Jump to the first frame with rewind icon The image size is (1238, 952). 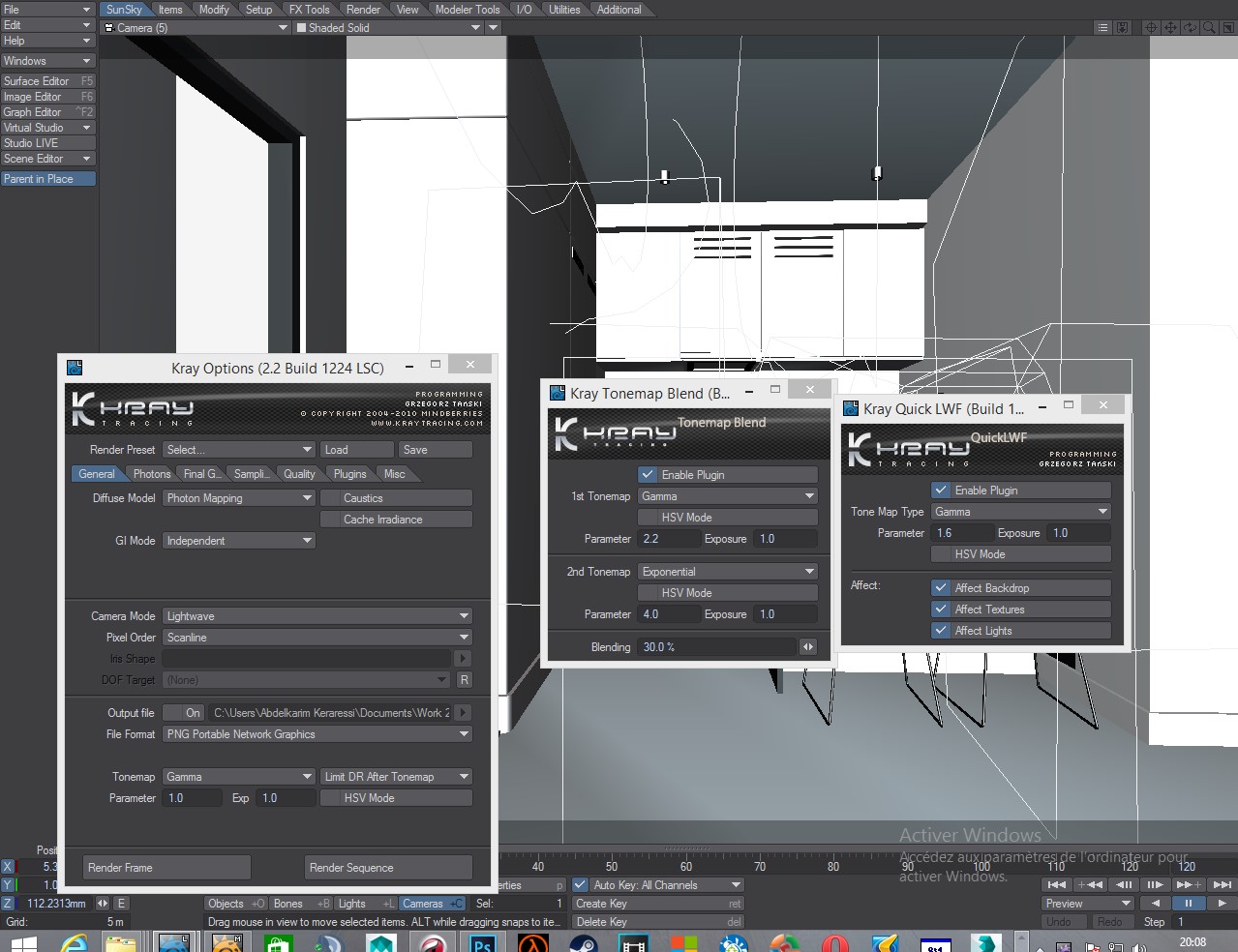tap(1057, 884)
